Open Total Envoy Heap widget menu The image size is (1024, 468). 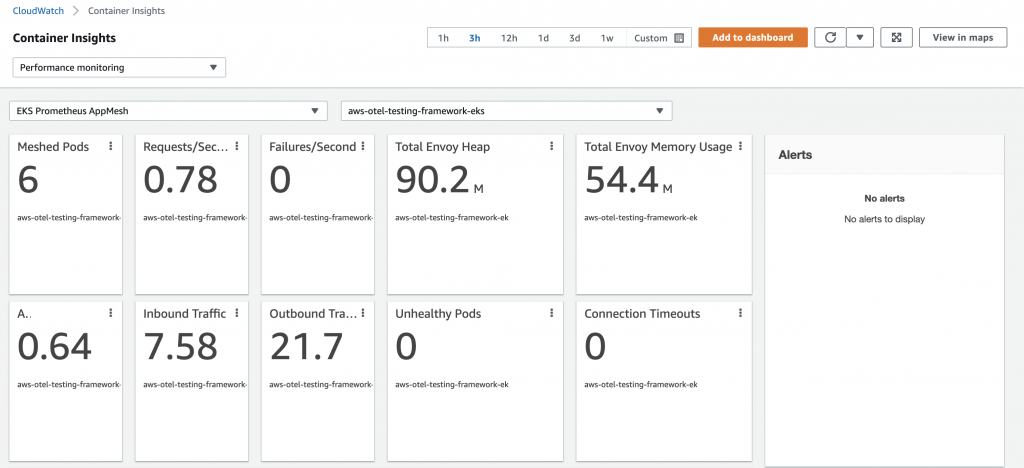click(551, 146)
